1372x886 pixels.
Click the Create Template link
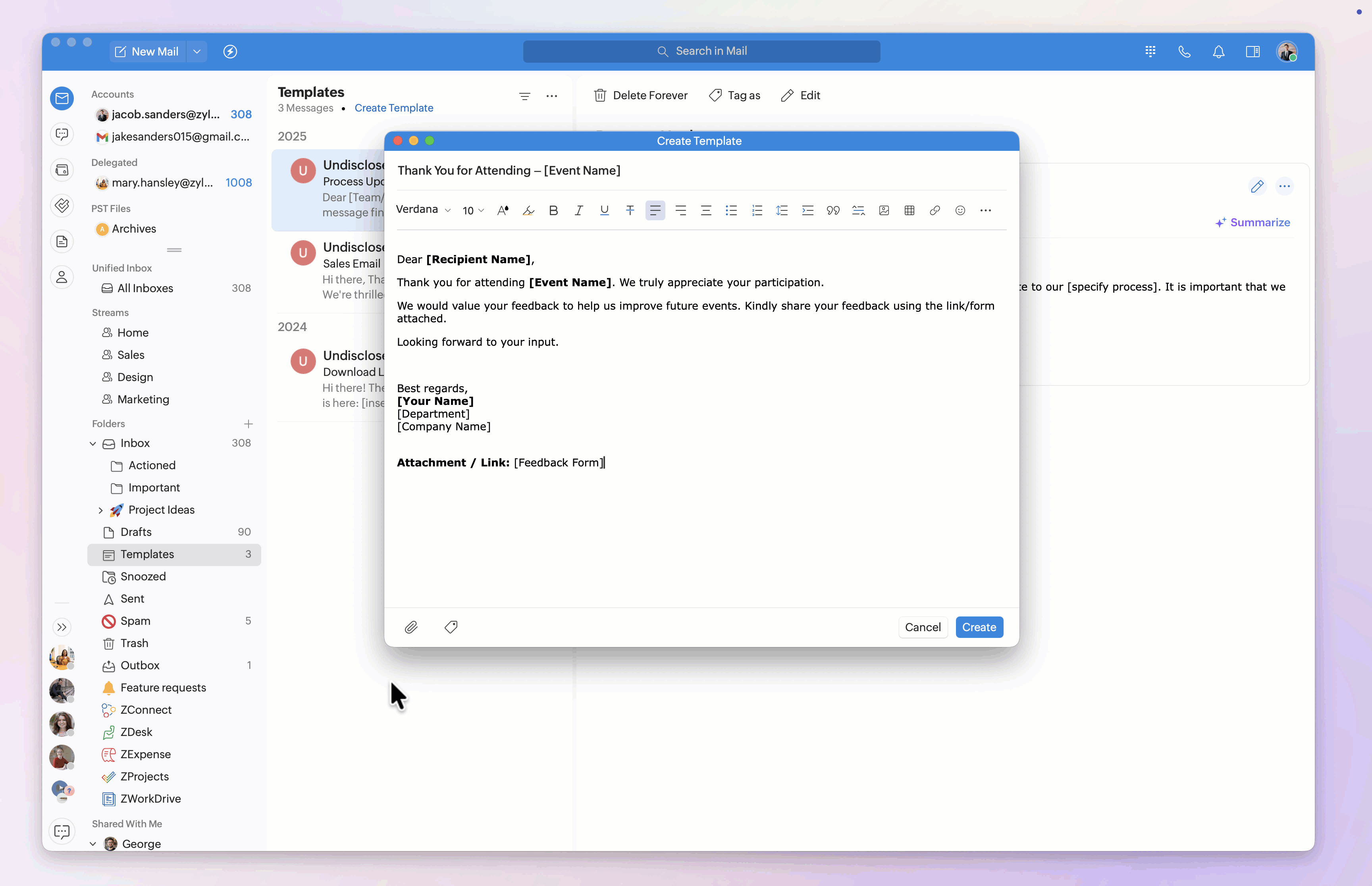tap(393, 108)
